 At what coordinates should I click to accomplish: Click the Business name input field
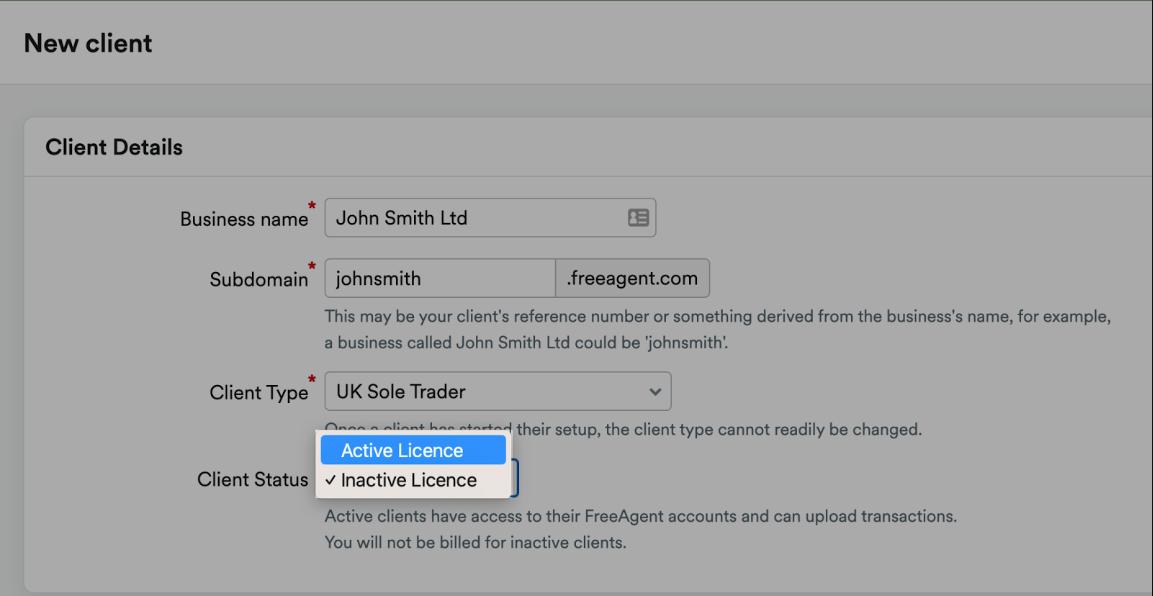(490, 218)
